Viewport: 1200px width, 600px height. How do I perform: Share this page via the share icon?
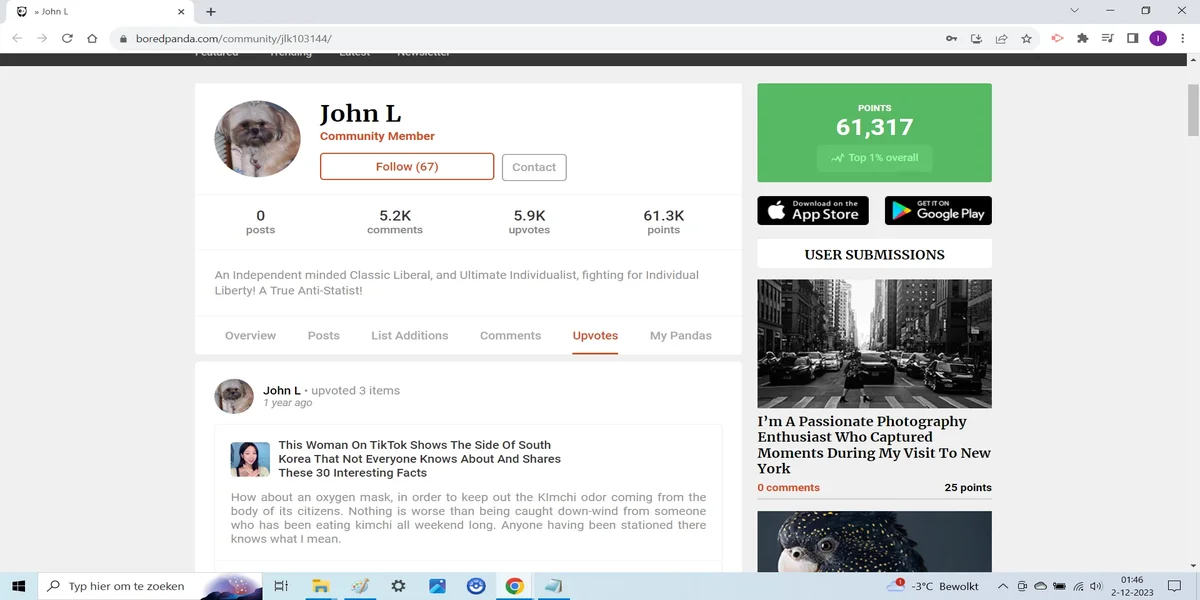[1001, 38]
